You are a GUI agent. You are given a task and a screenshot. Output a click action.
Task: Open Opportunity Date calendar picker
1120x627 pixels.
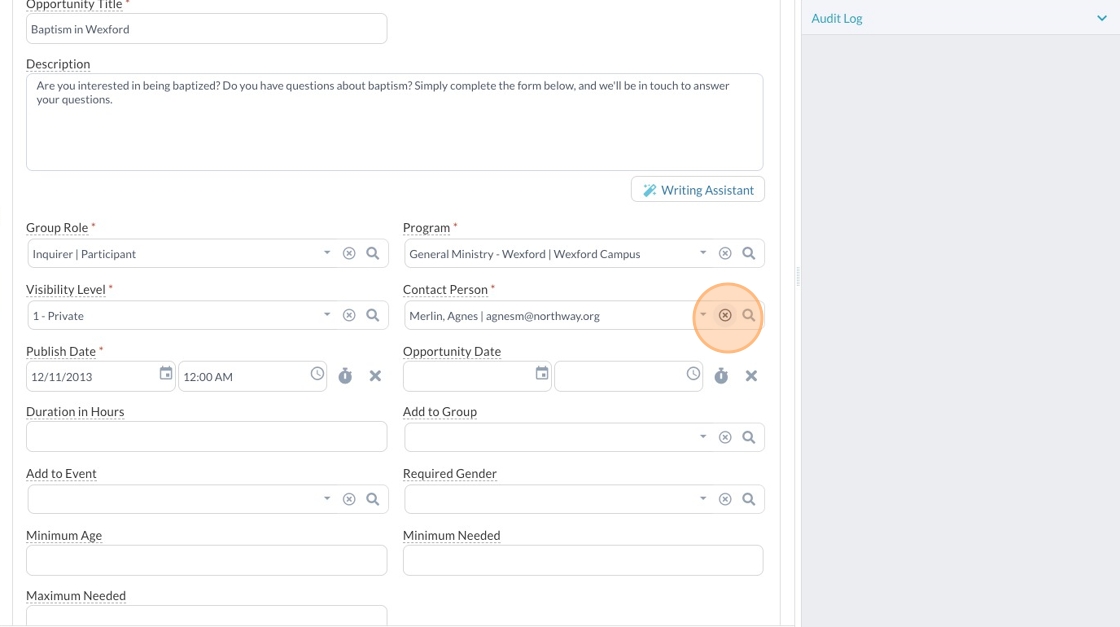click(x=542, y=374)
